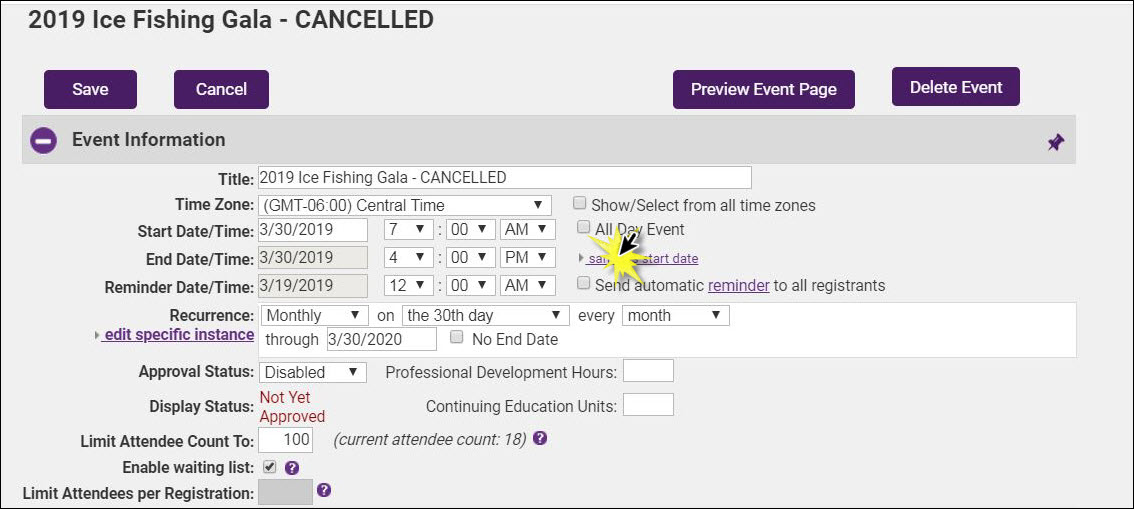Click the Delete Event button
This screenshot has height=509, width=1134.
[955, 87]
